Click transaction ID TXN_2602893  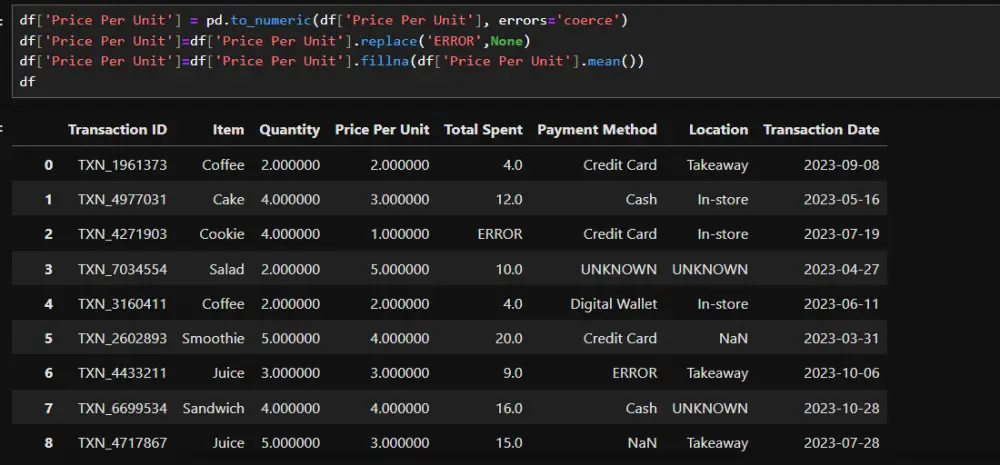pyautogui.click(x=122, y=338)
